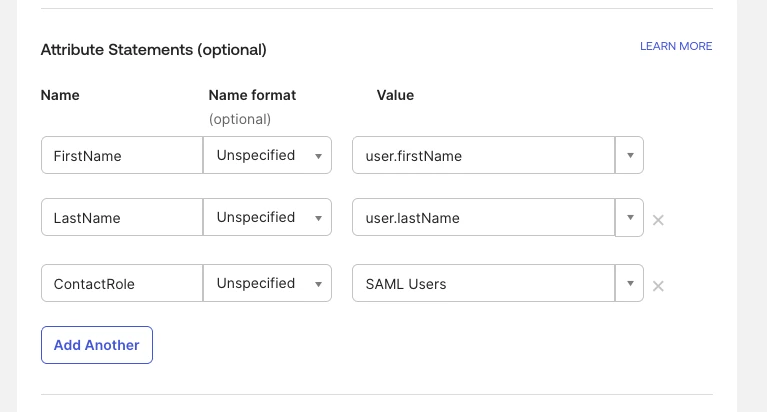Click into the user.firstName value field

(483, 156)
